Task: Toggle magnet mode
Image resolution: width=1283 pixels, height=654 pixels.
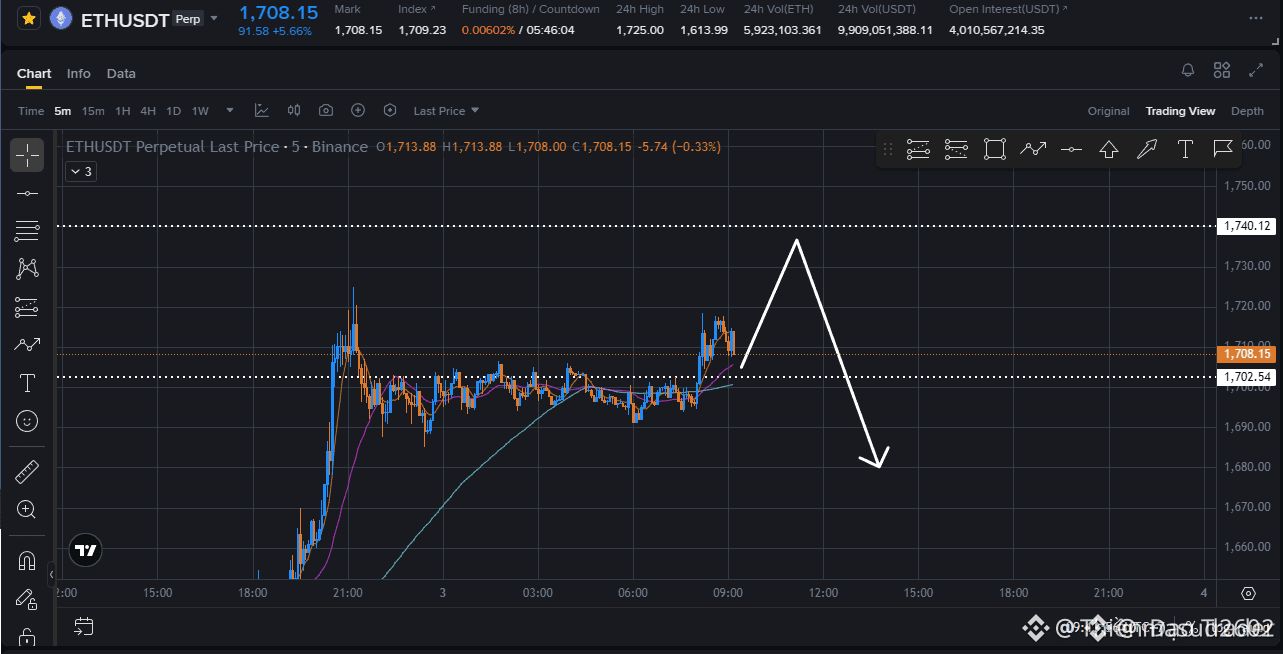Action: pyautogui.click(x=27, y=561)
